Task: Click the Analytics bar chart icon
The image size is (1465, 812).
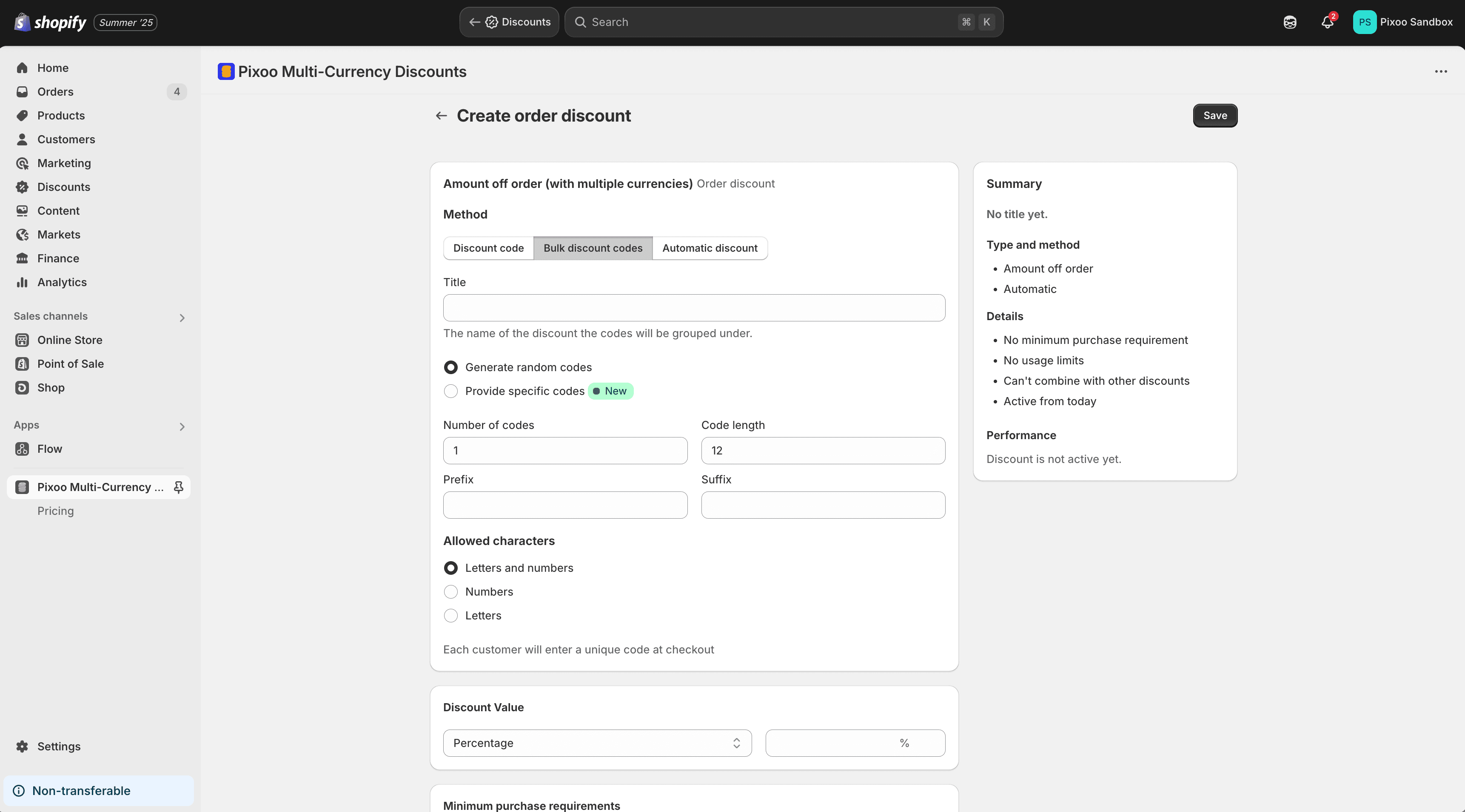Action: 22,283
